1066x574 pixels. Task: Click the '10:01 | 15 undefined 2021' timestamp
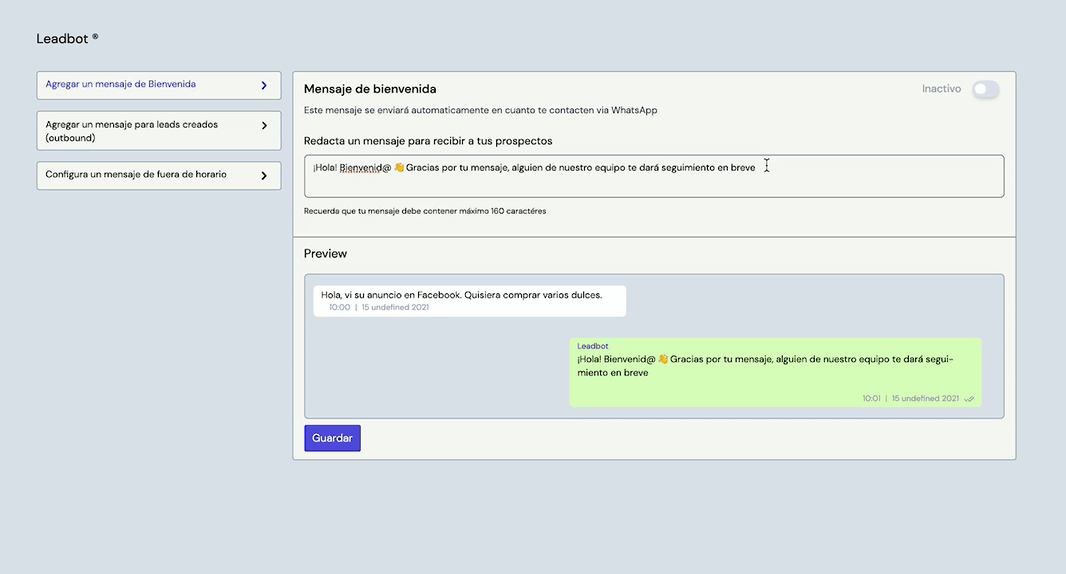coord(910,399)
